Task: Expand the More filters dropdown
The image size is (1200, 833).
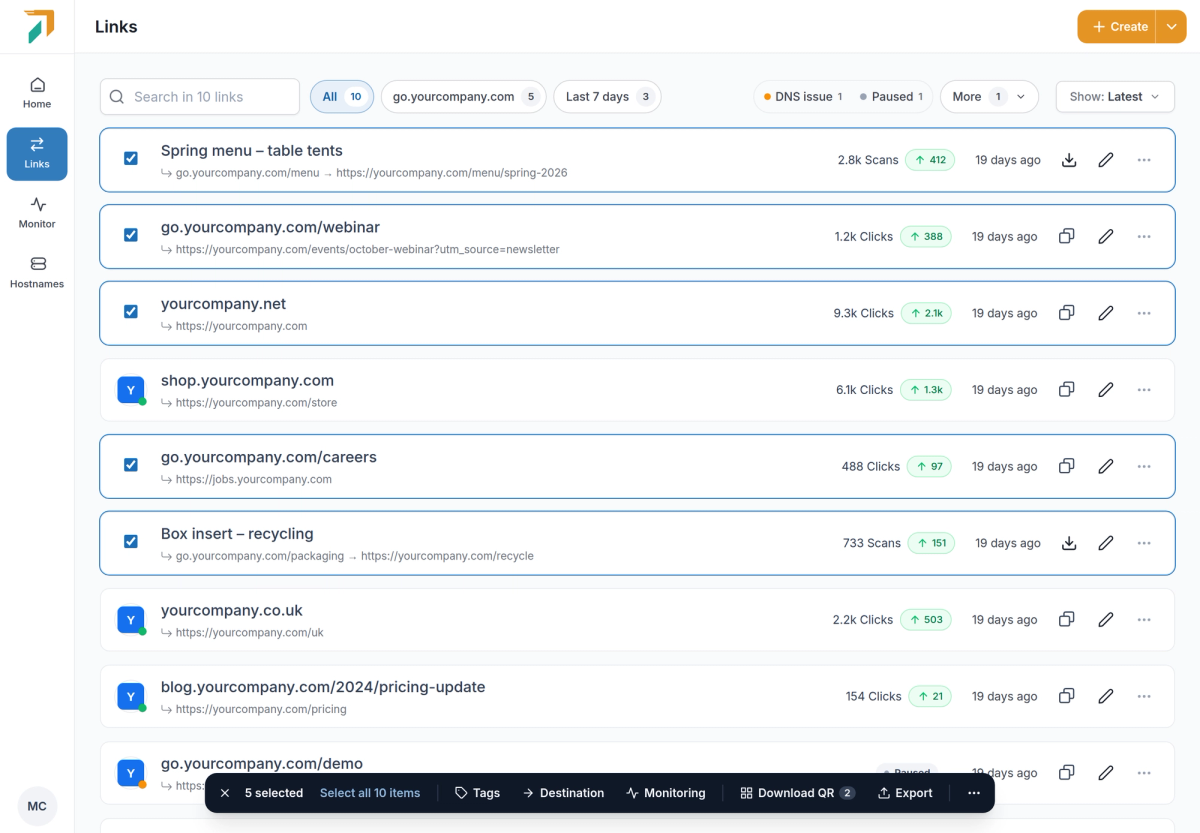Action: click(989, 97)
